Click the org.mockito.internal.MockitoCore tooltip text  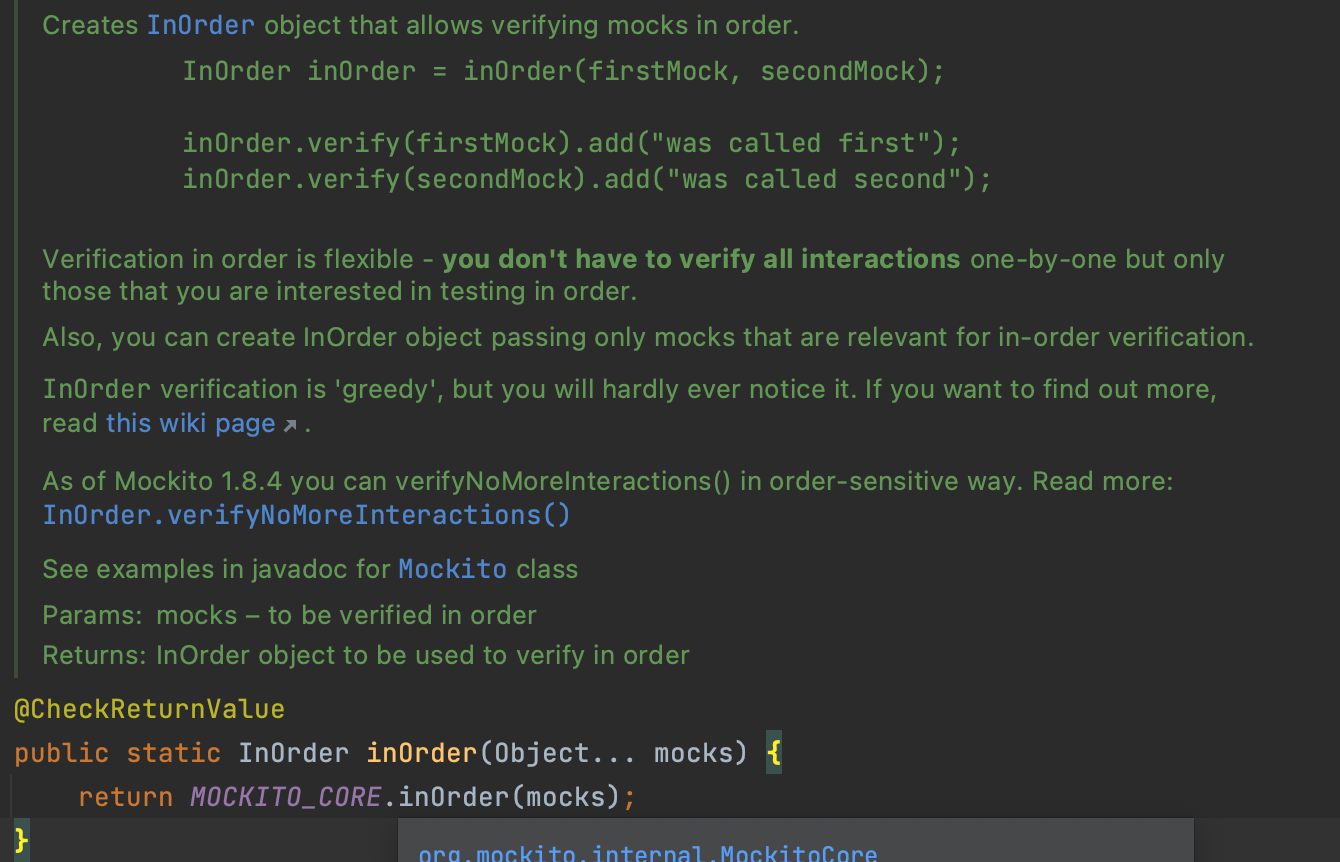coord(648,853)
